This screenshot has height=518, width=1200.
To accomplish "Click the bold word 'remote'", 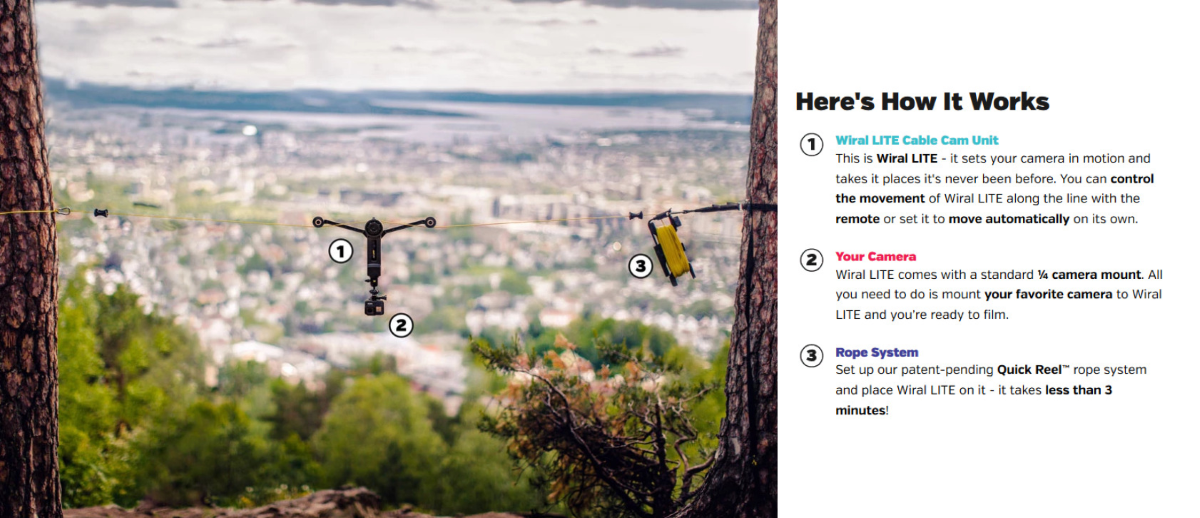I will pyautogui.click(x=857, y=219).
